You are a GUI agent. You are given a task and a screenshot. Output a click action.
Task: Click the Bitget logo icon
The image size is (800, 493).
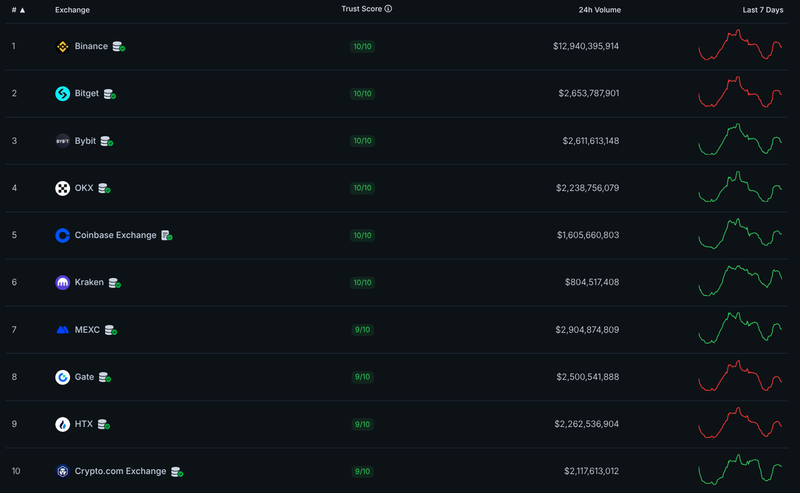pyautogui.click(x=62, y=94)
